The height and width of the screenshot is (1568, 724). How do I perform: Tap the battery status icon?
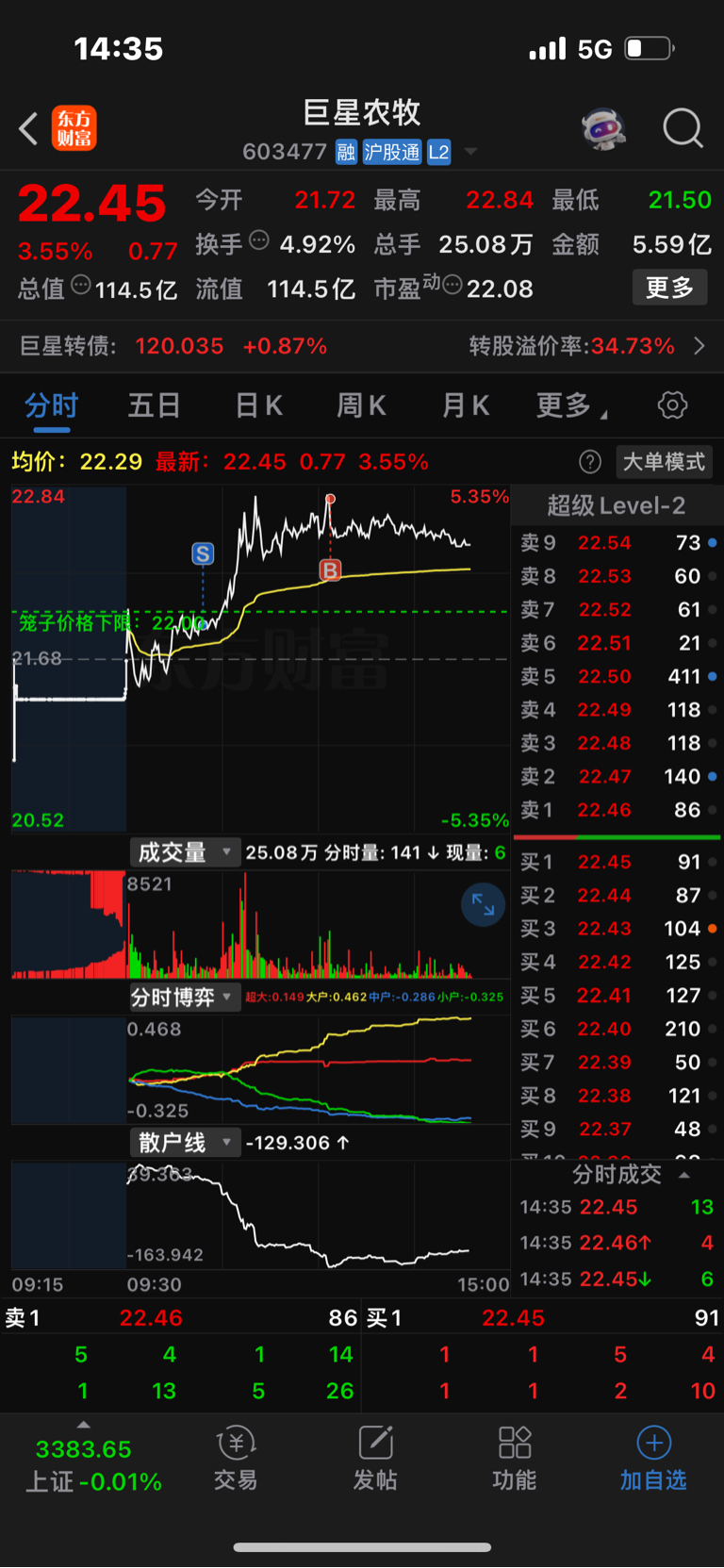tap(650, 48)
